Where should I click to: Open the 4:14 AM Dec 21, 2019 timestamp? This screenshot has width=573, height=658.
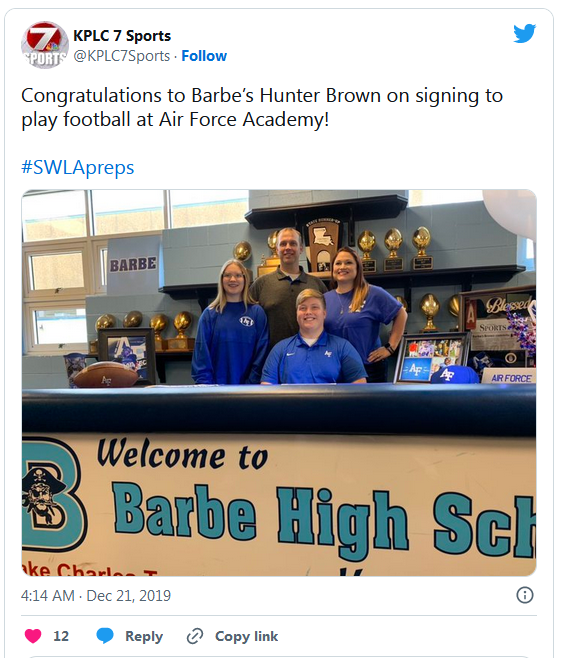pos(96,595)
